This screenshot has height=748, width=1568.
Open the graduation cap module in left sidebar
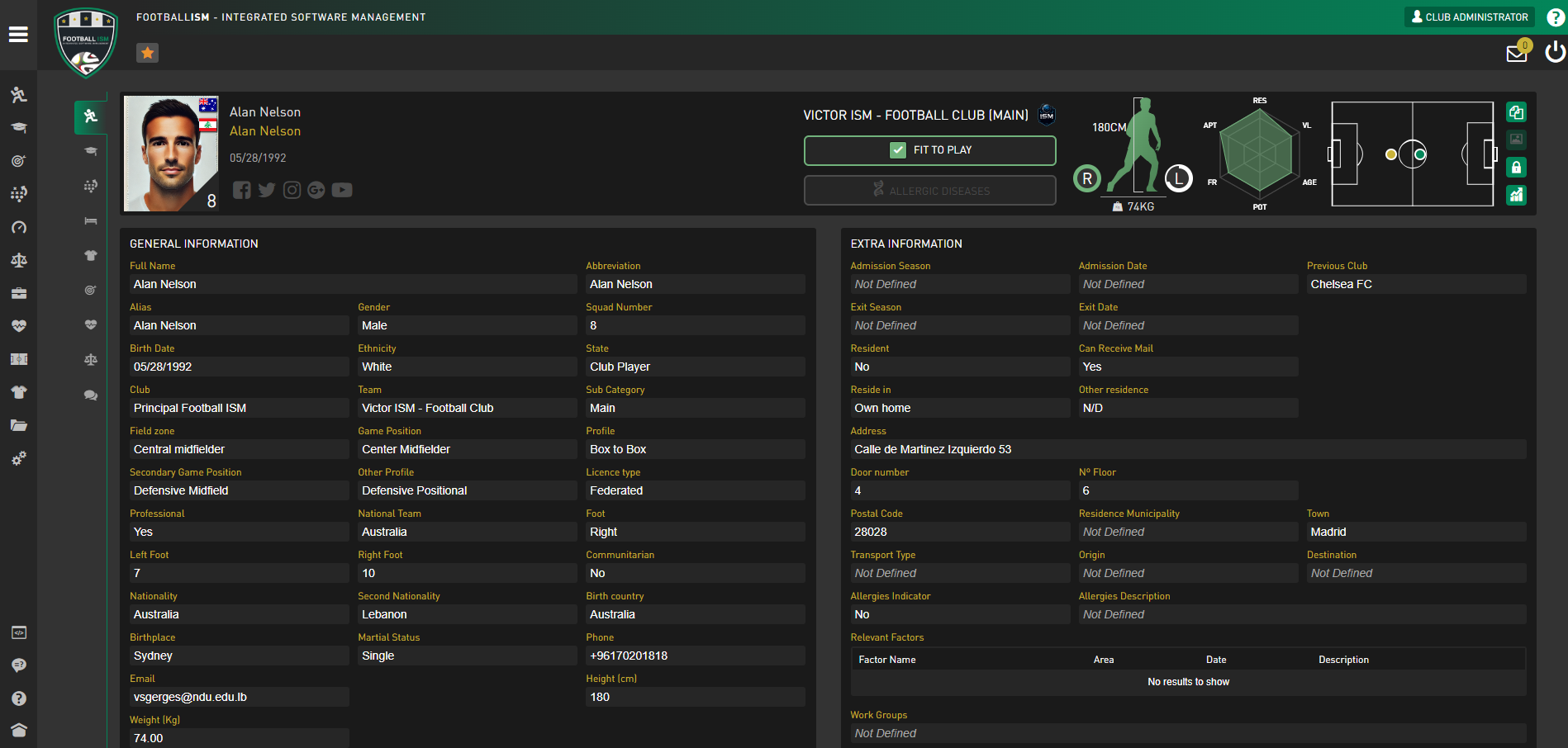pos(18,128)
